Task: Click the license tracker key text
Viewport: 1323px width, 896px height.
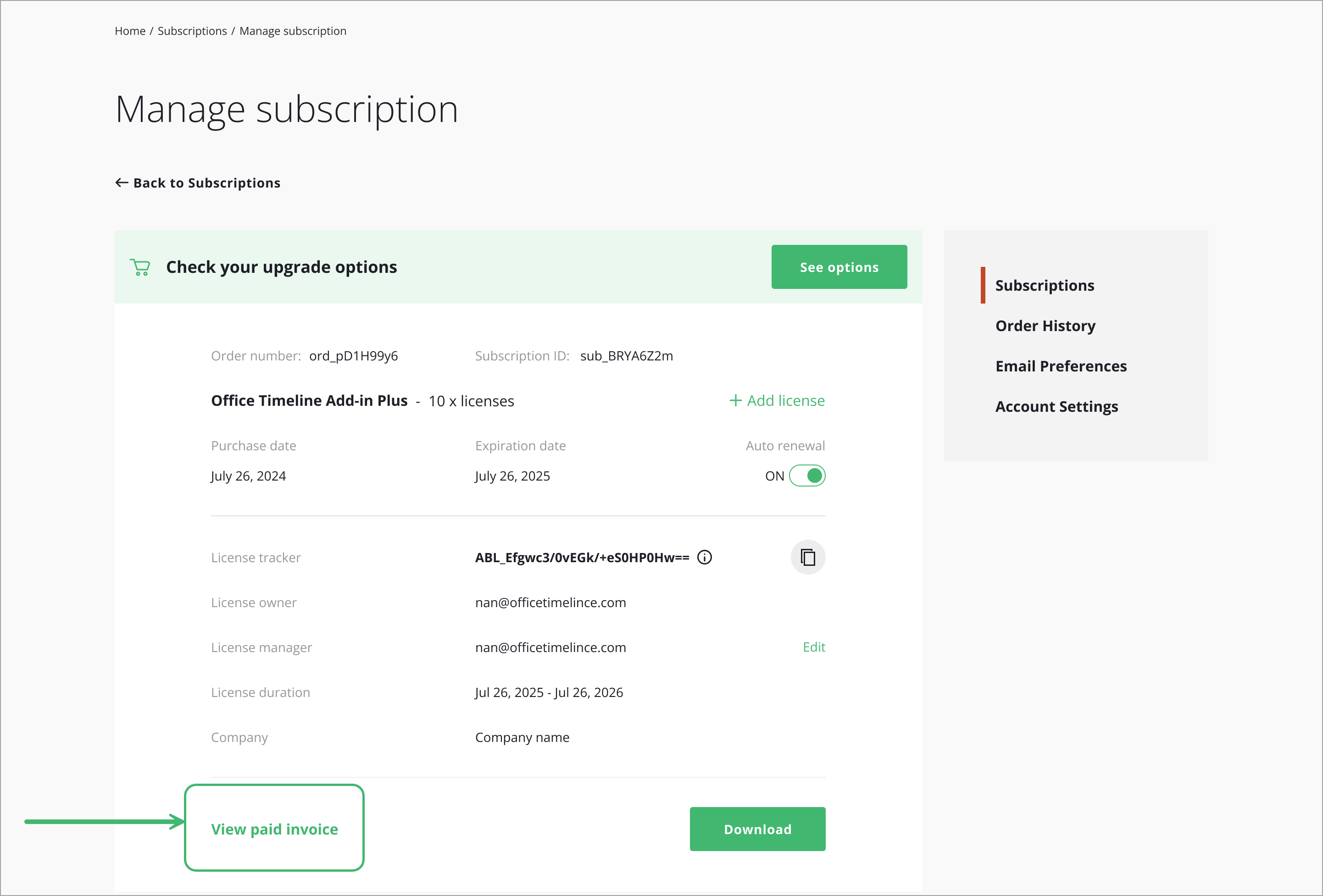Action: (582, 557)
